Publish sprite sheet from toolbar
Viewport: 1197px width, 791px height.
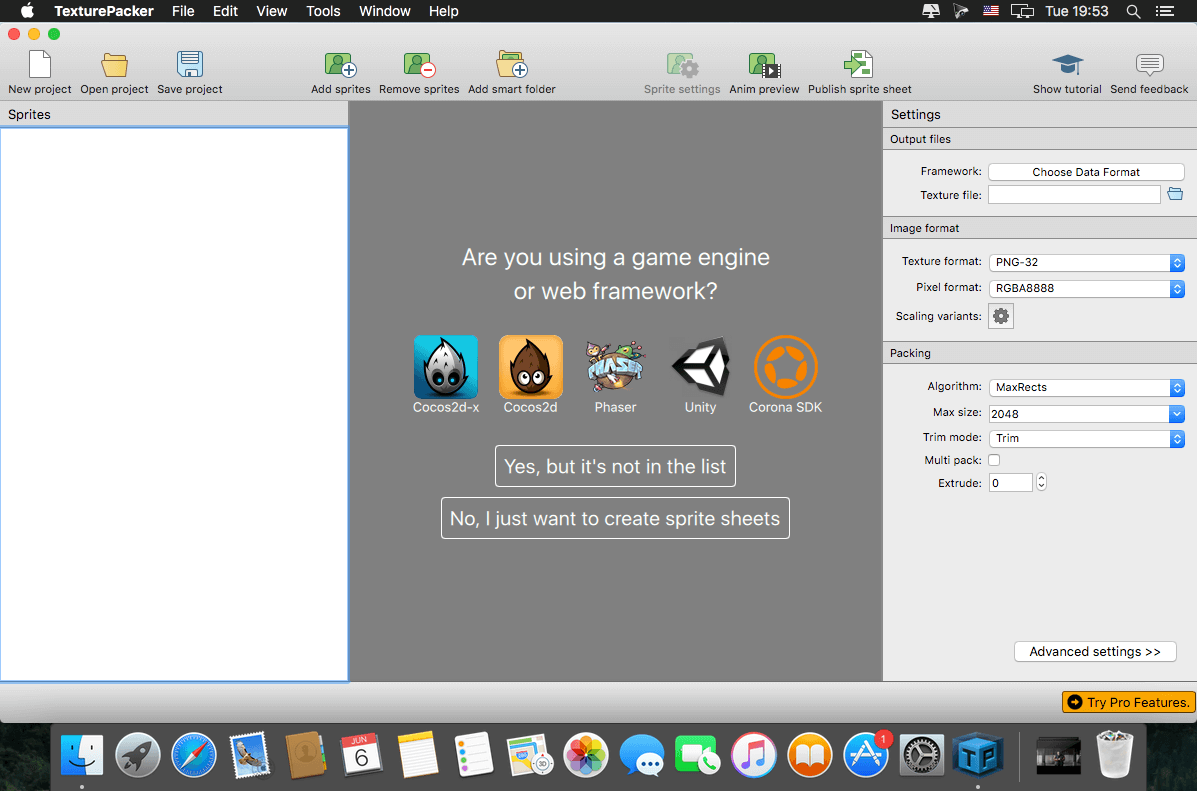pos(859,65)
